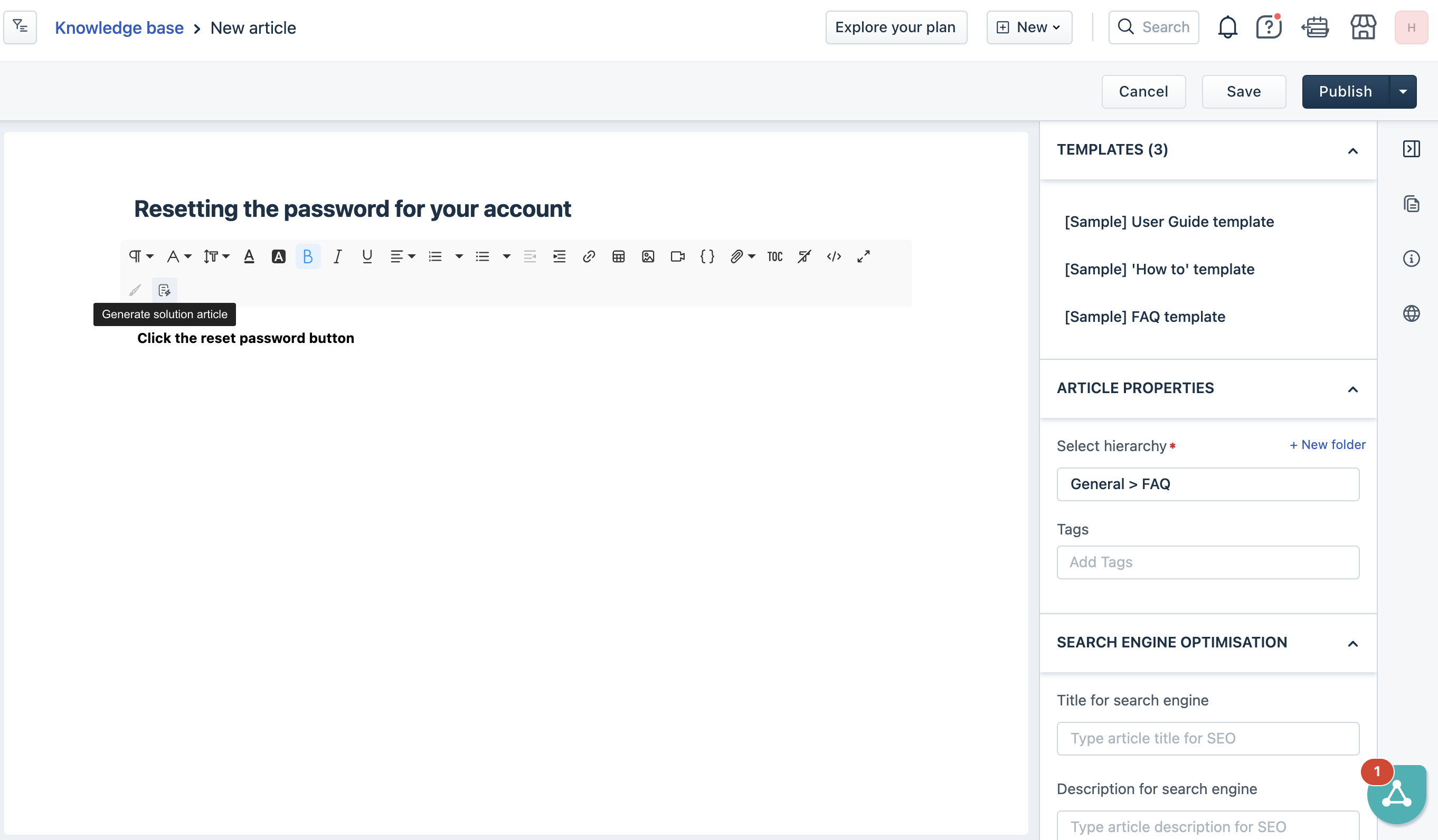The width and height of the screenshot is (1438, 840).
Task: Insert a table in the article
Action: tap(619, 256)
